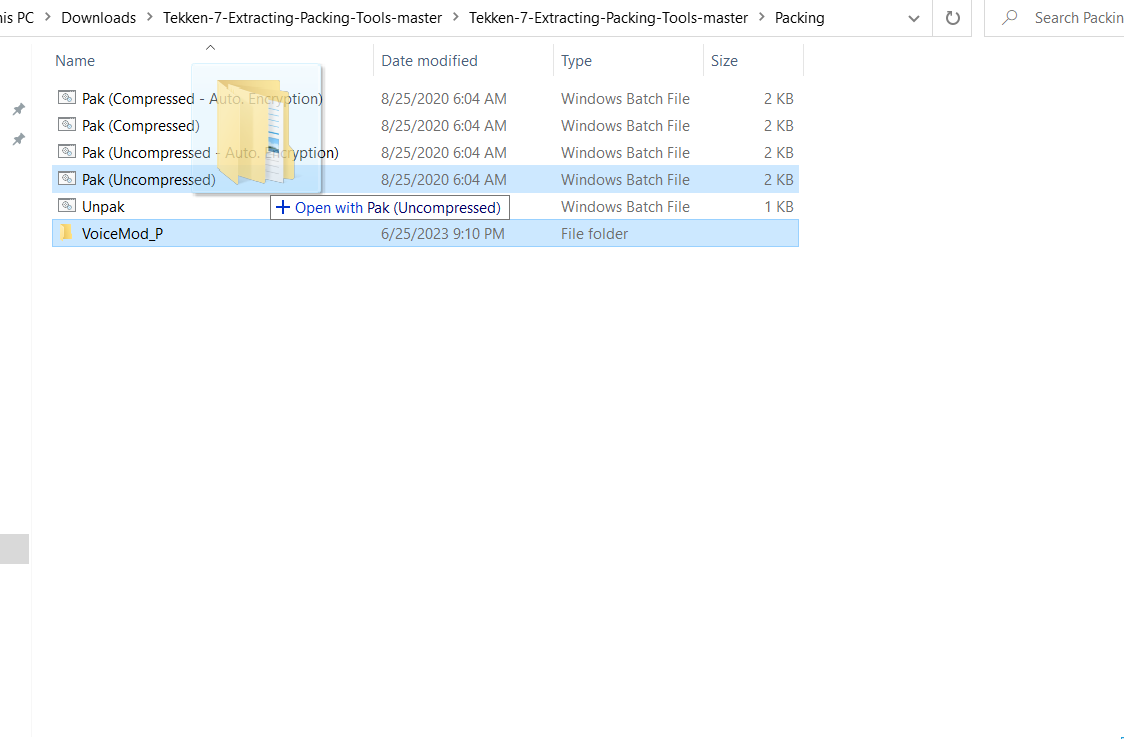1124x739 pixels.
Task: Click the date modified of Pak (Compressed - Auto. Encryption)
Action: pyautogui.click(x=444, y=98)
